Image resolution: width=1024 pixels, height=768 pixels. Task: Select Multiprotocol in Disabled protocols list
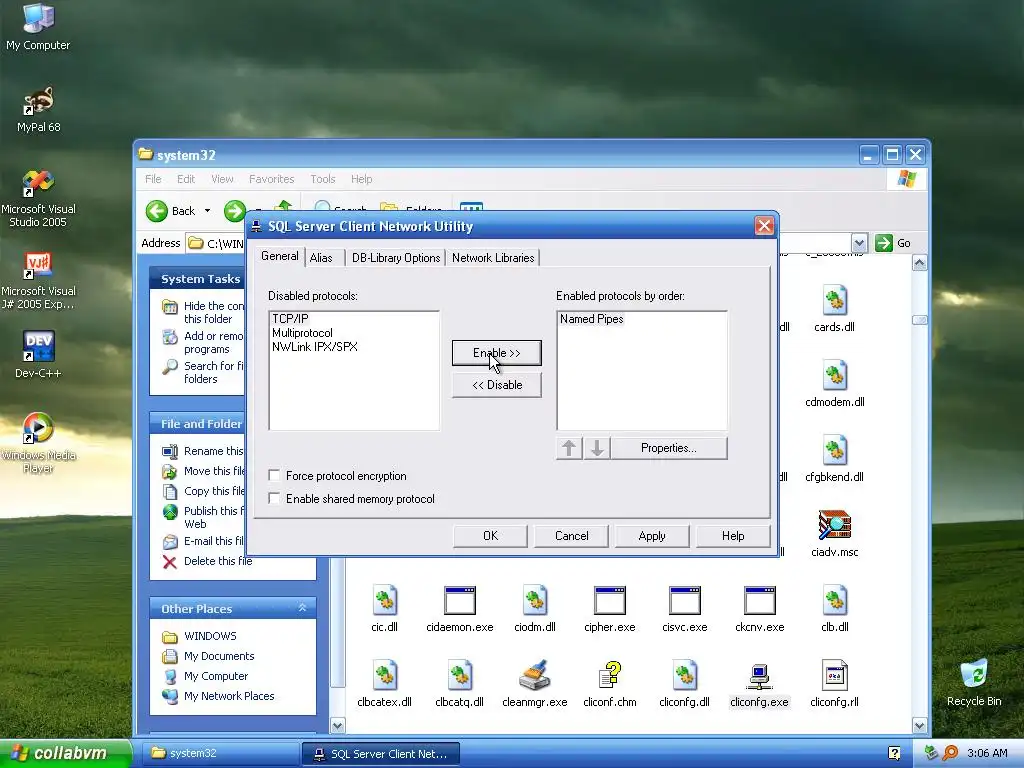pos(302,332)
